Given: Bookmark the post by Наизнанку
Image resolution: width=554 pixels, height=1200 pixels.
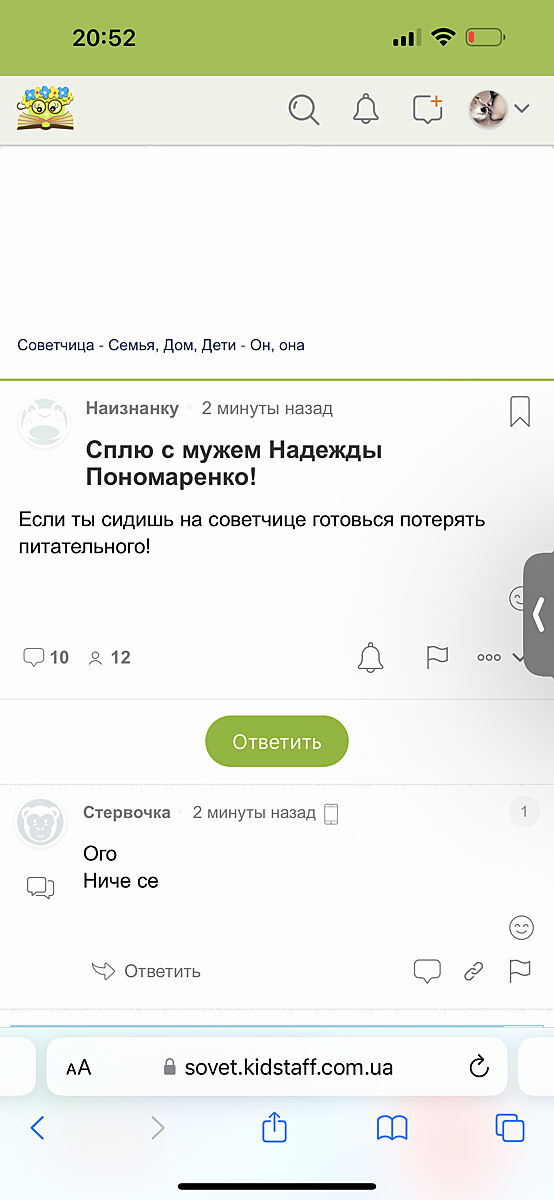Looking at the screenshot, I should pos(520,411).
